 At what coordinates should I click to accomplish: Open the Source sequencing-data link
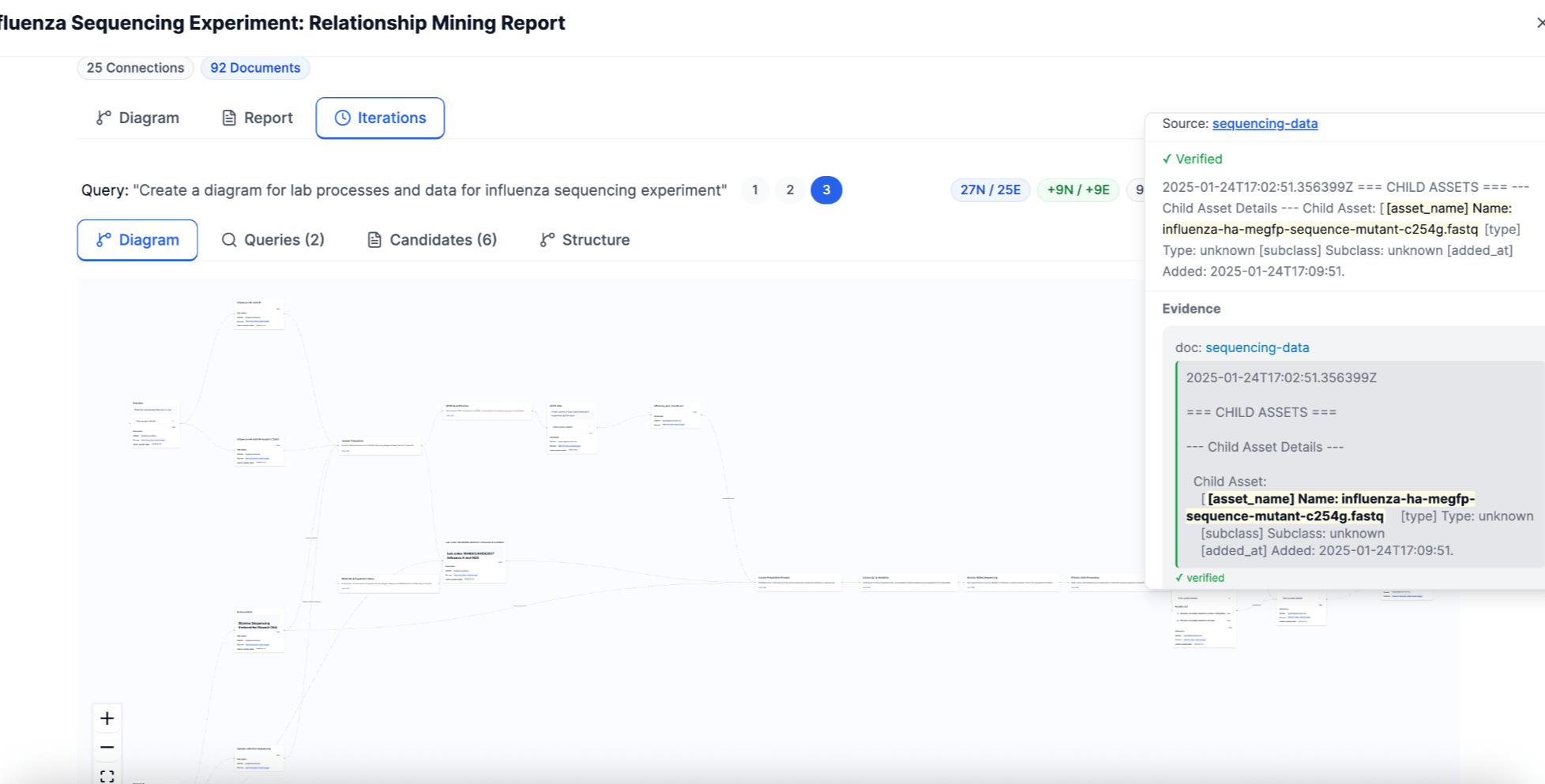(1265, 123)
